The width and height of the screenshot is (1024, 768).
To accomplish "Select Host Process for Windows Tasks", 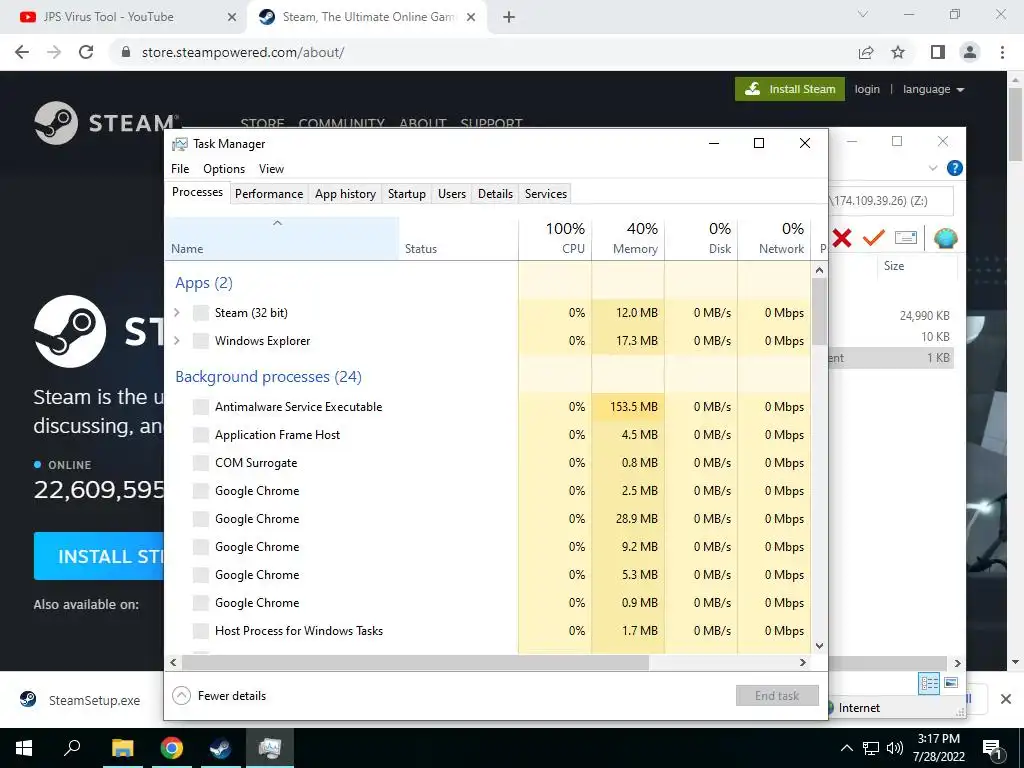I will point(487,631).
